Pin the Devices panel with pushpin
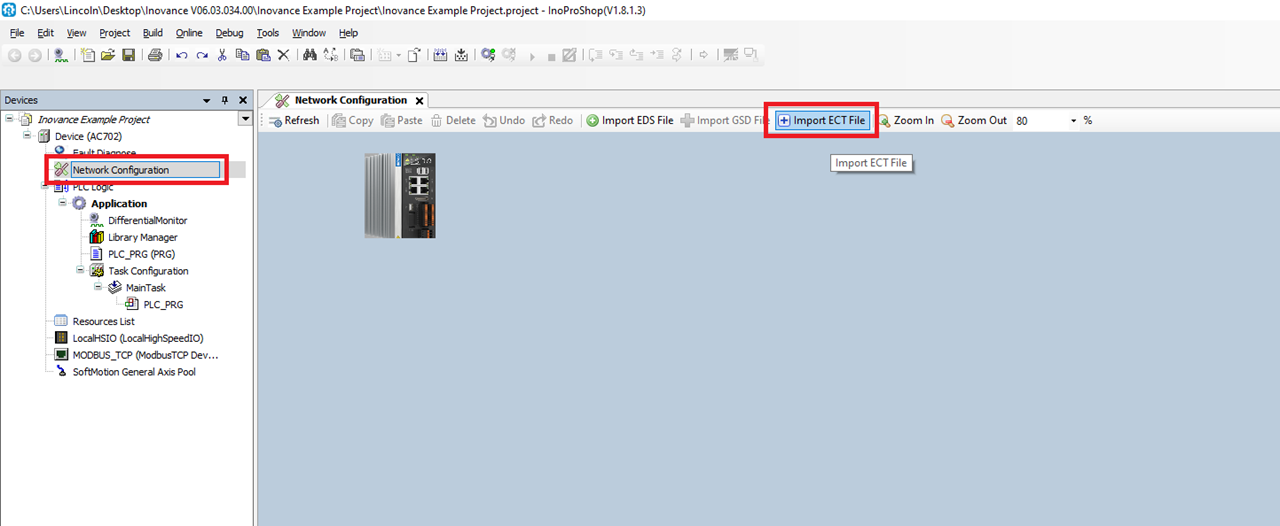The height and width of the screenshot is (526, 1280). click(x=225, y=100)
